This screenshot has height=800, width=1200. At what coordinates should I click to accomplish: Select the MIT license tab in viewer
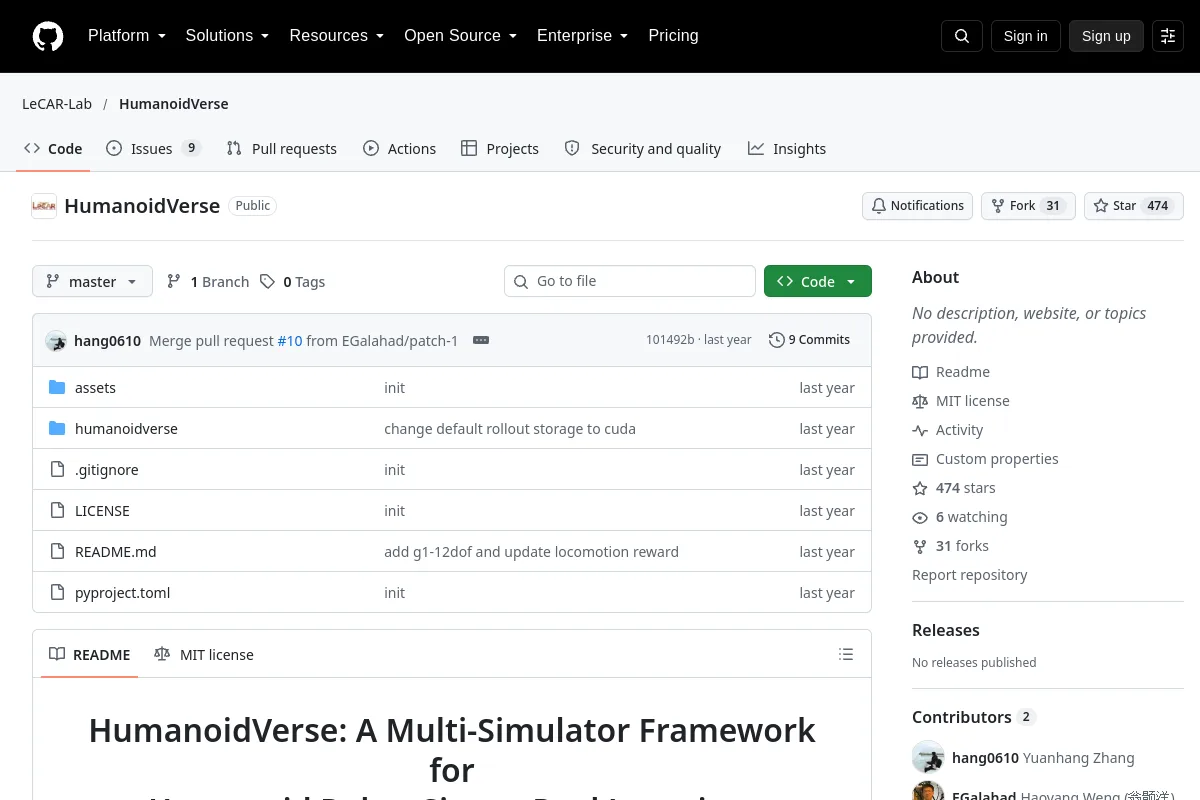[x=204, y=655]
